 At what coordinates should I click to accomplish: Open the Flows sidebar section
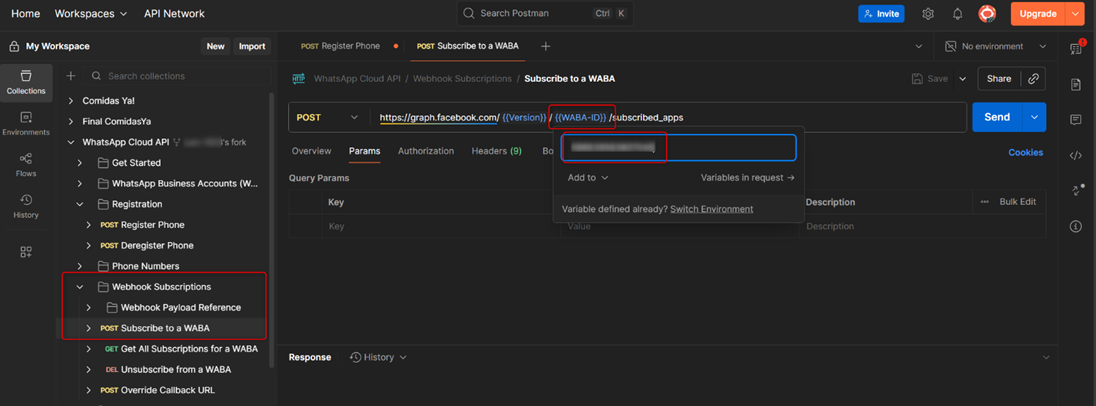26,164
